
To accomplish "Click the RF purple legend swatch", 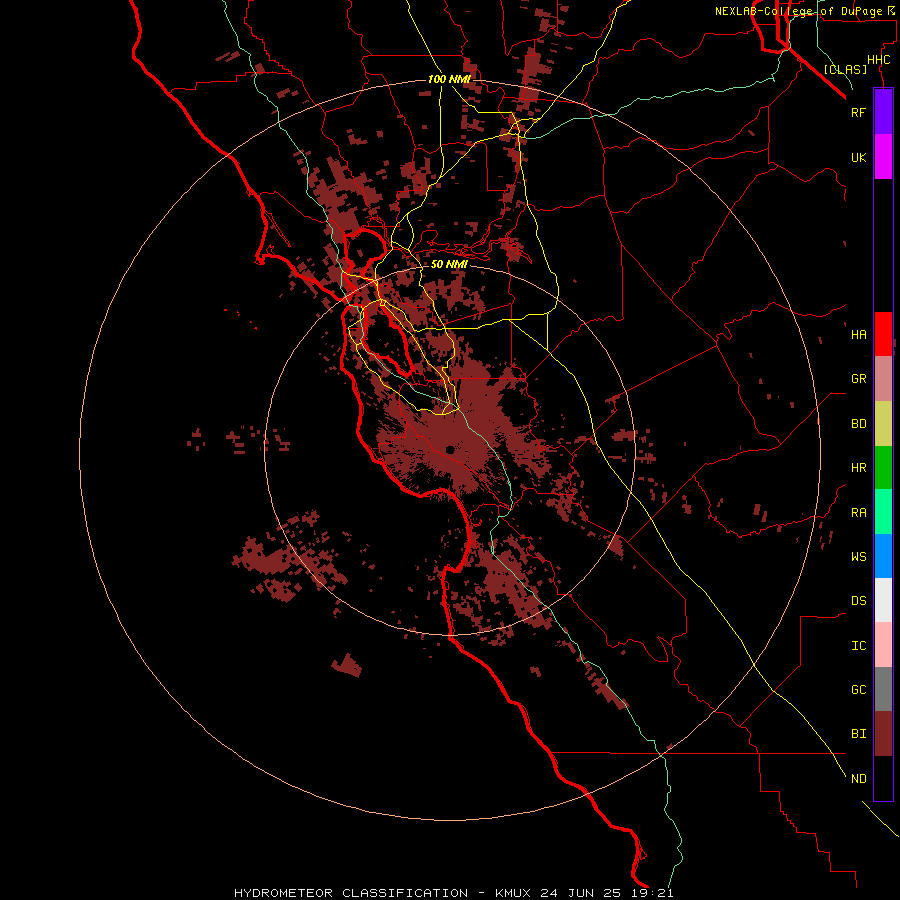I will (x=883, y=112).
